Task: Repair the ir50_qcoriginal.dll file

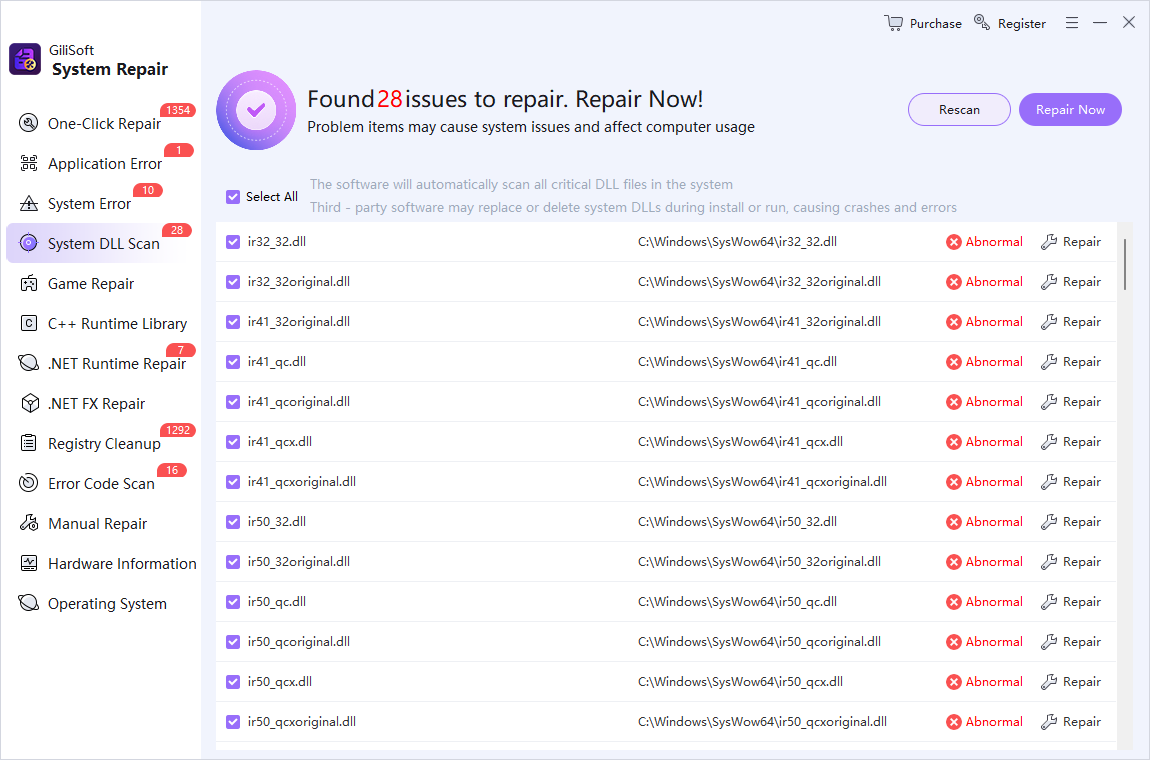Action: 1071,641
